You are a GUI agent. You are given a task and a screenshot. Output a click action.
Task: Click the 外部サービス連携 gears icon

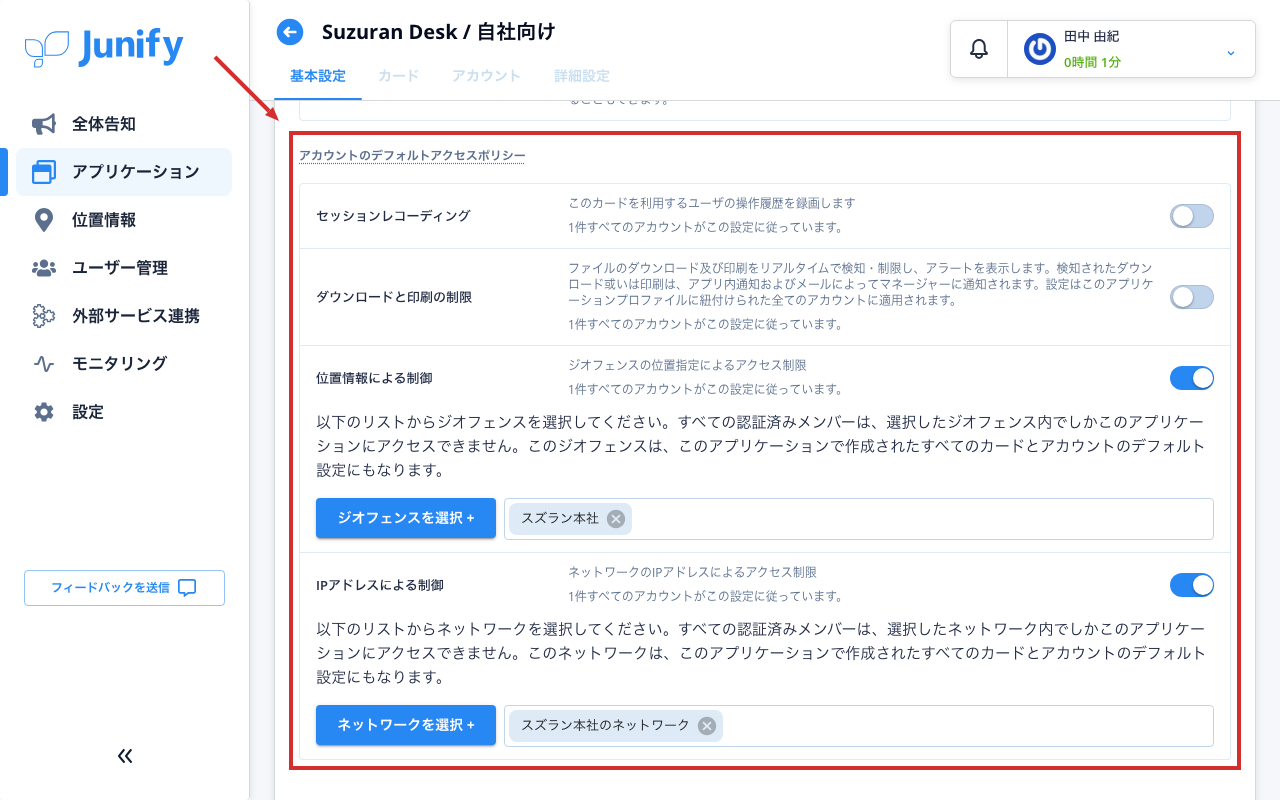pyautogui.click(x=44, y=316)
